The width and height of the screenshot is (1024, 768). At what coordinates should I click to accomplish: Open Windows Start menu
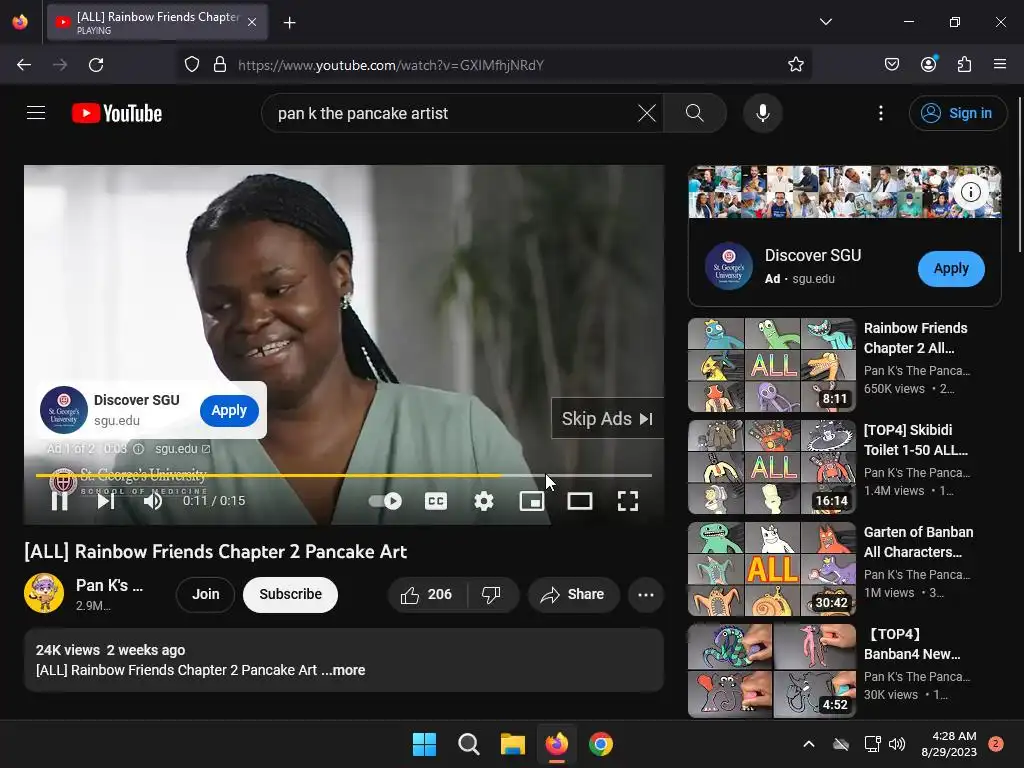click(x=424, y=744)
